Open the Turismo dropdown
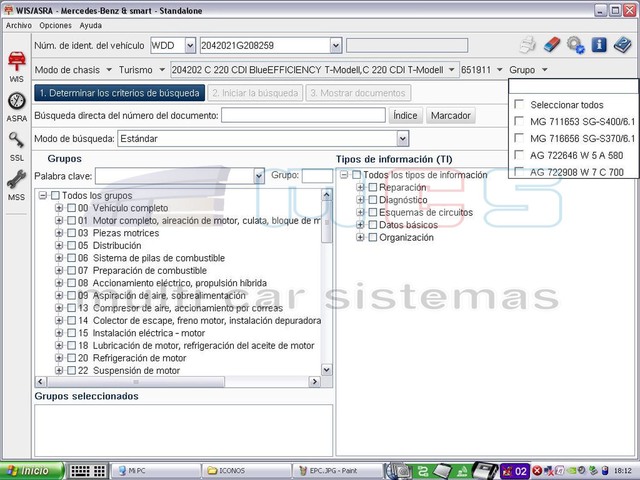 (x=162, y=70)
